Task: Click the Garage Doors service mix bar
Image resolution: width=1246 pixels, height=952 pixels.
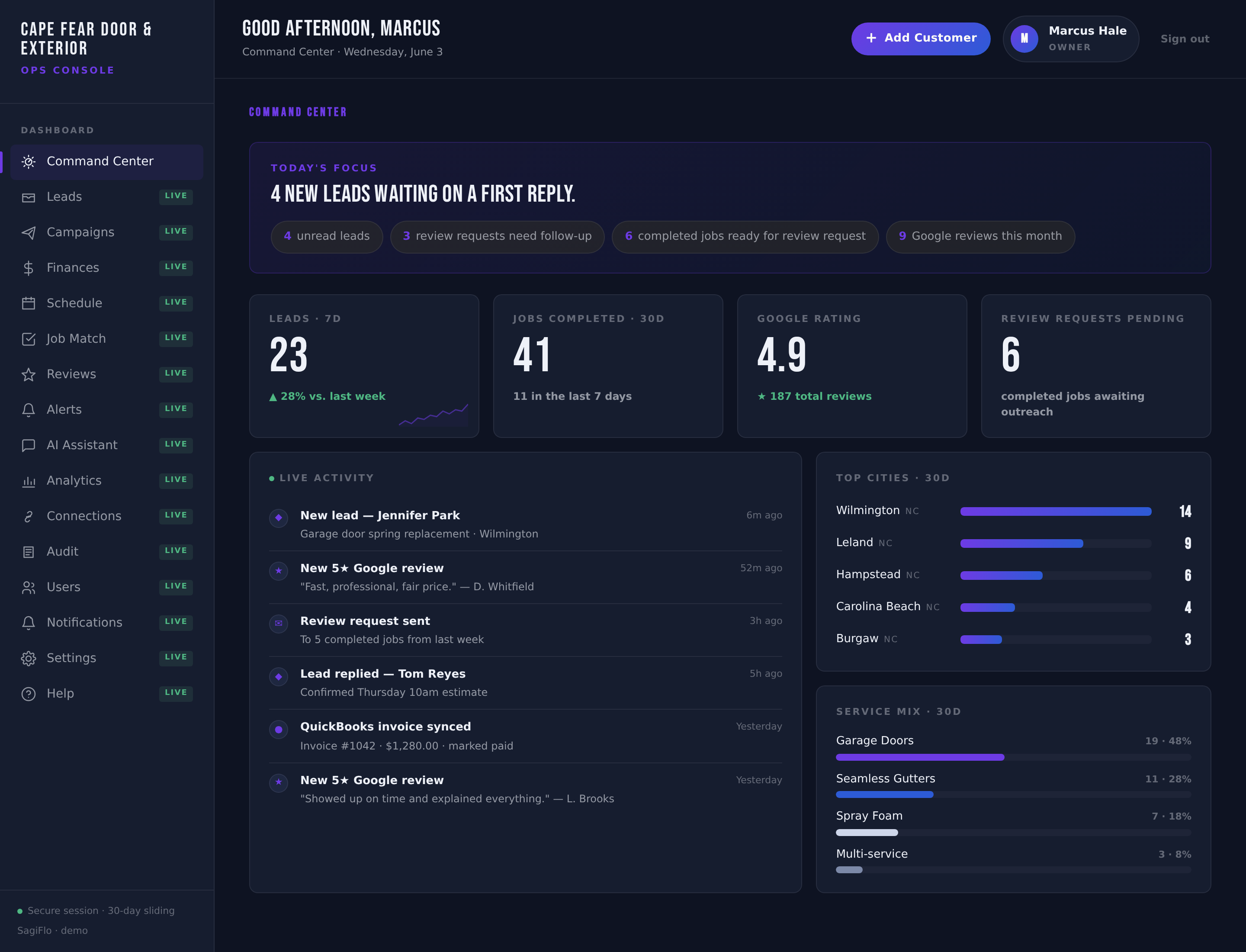Action: 1013,758
